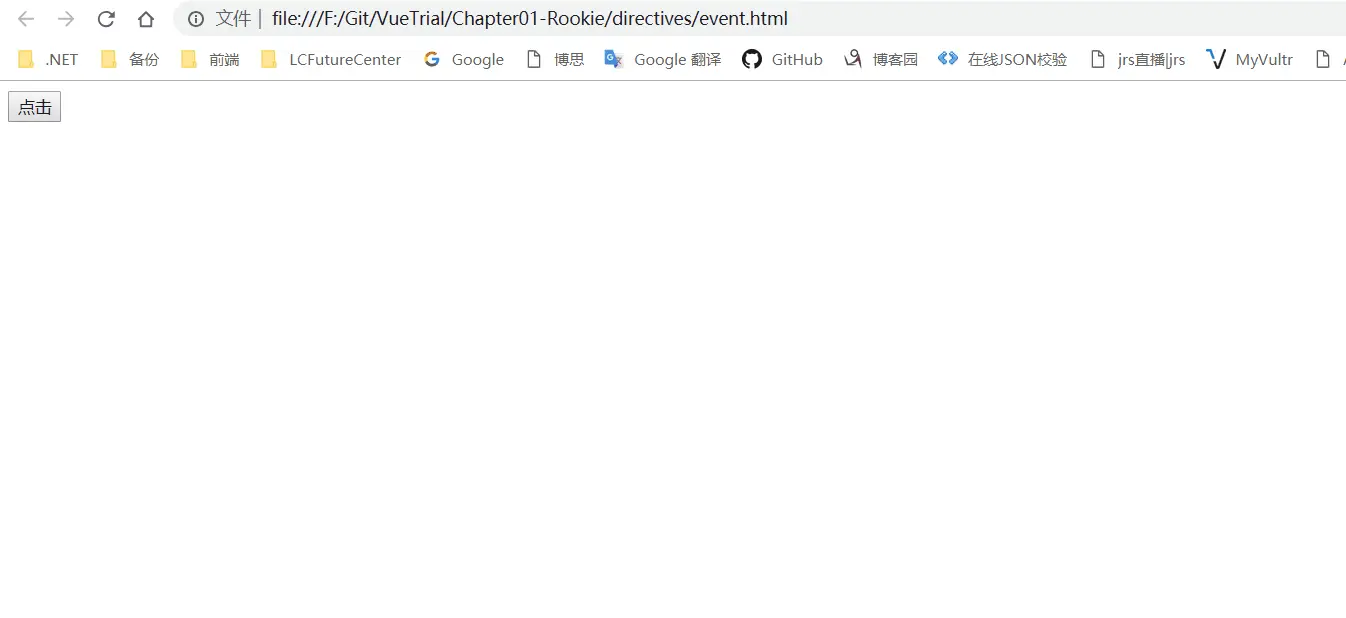Open the Google bookmark
This screenshot has height=618, width=1346.
click(464, 59)
